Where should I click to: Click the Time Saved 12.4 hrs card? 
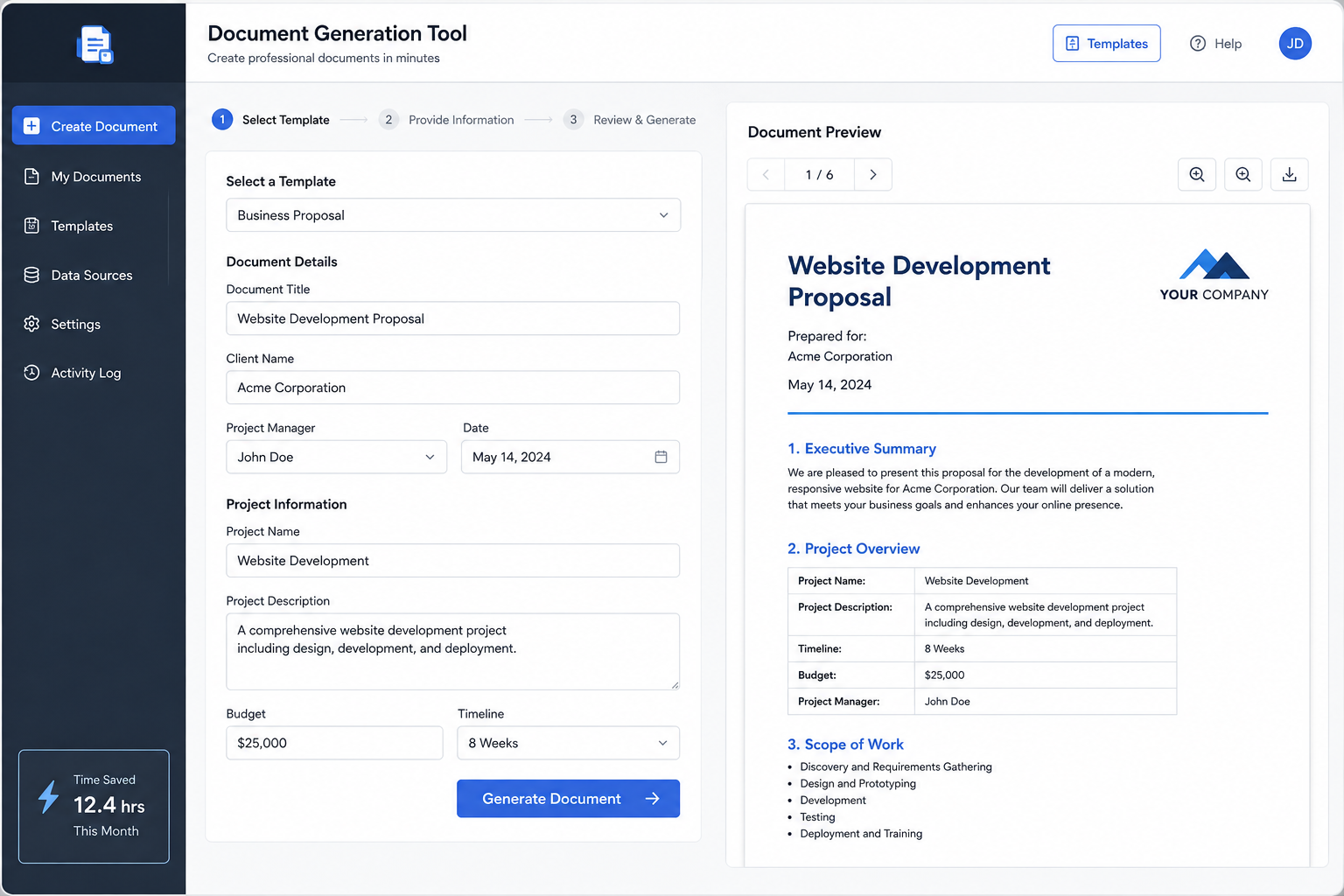pyautogui.click(x=94, y=807)
